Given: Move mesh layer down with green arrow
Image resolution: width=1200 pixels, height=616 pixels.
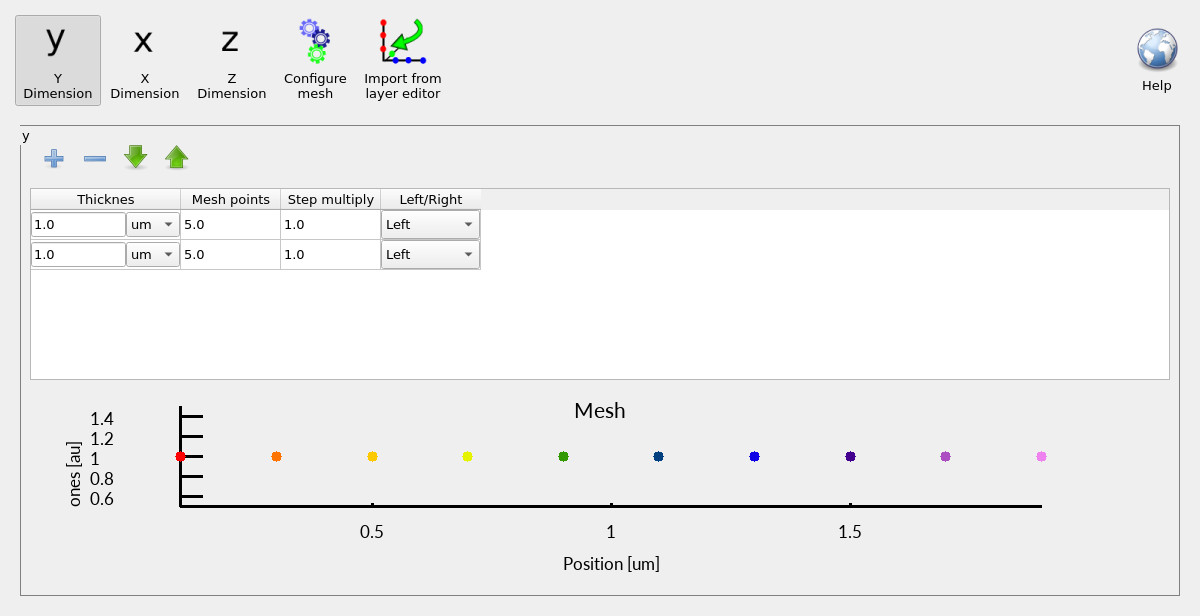Looking at the screenshot, I should coord(135,157).
